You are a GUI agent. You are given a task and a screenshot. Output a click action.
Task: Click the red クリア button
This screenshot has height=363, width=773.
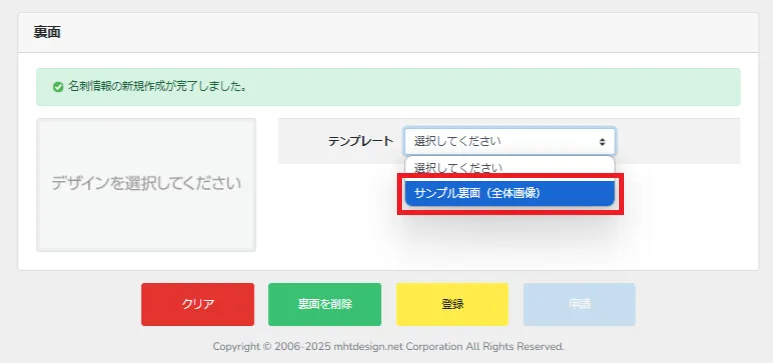pyautogui.click(x=198, y=304)
